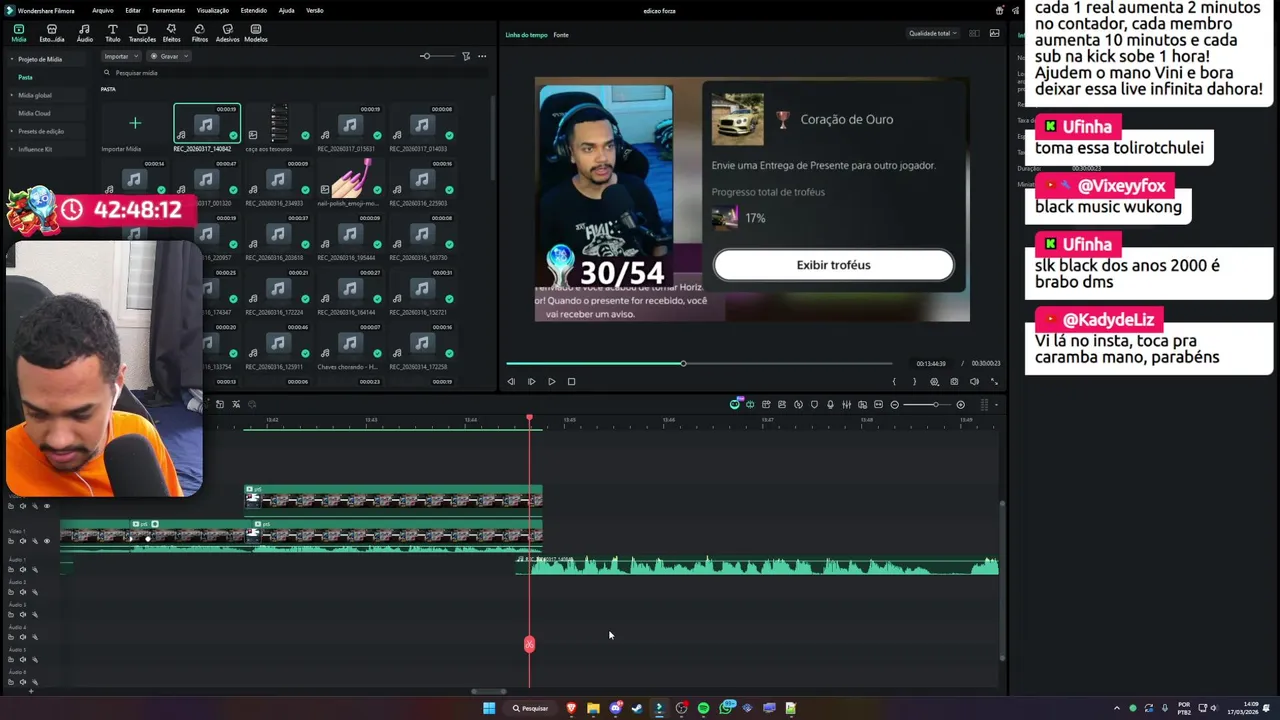The height and width of the screenshot is (720, 1280).
Task: Lock the Vídeo 1 track
Action: click(x=11, y=541)
